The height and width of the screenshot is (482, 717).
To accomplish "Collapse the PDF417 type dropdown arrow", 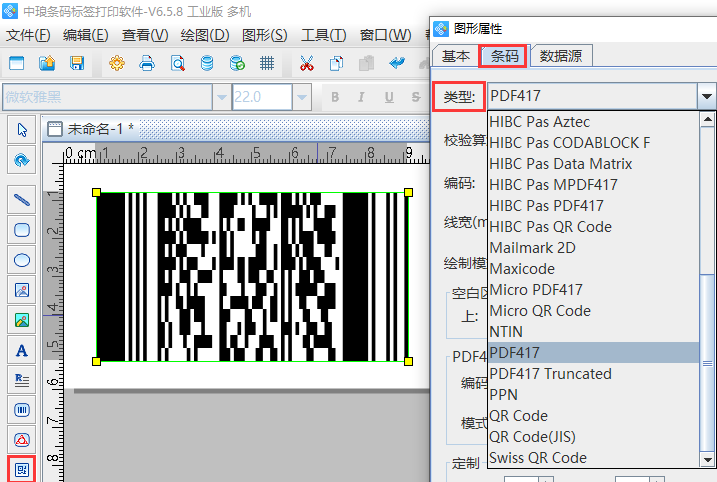I will [x=707, y=97].
